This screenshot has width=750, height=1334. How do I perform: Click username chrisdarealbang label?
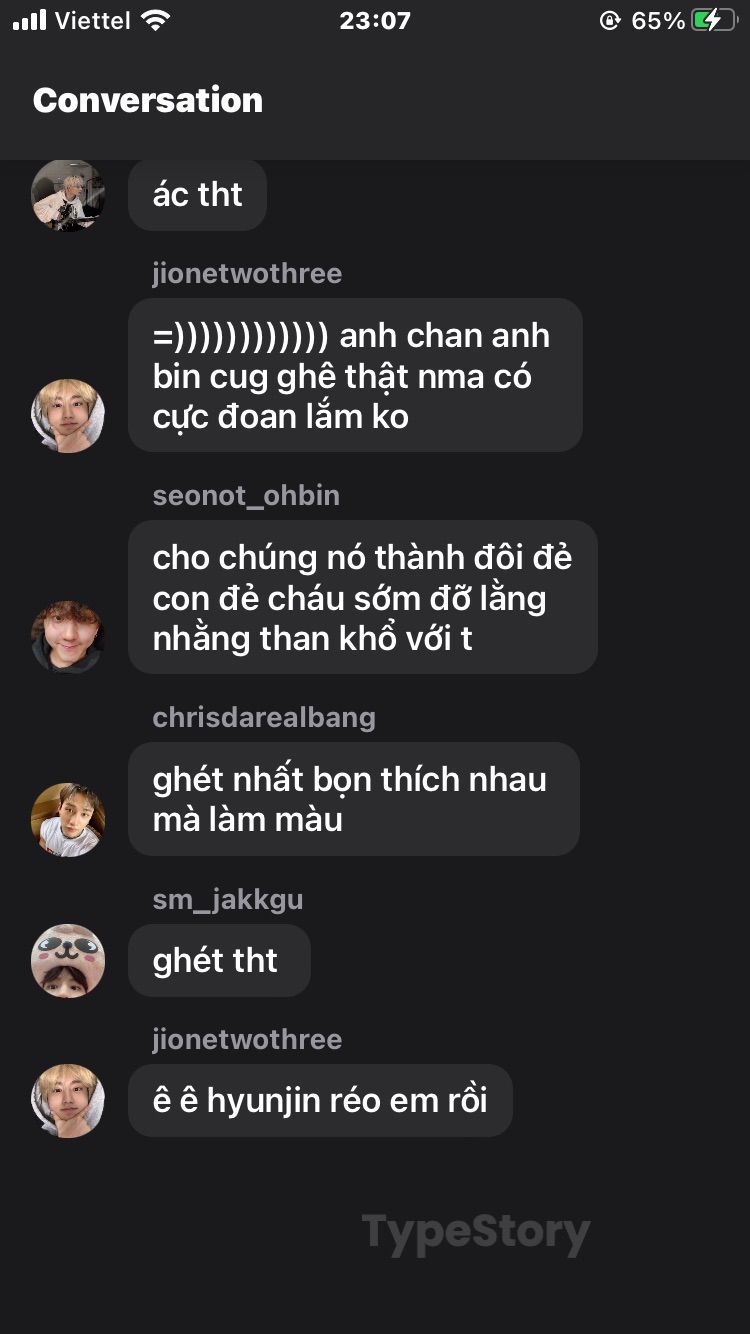pos(264,718)
